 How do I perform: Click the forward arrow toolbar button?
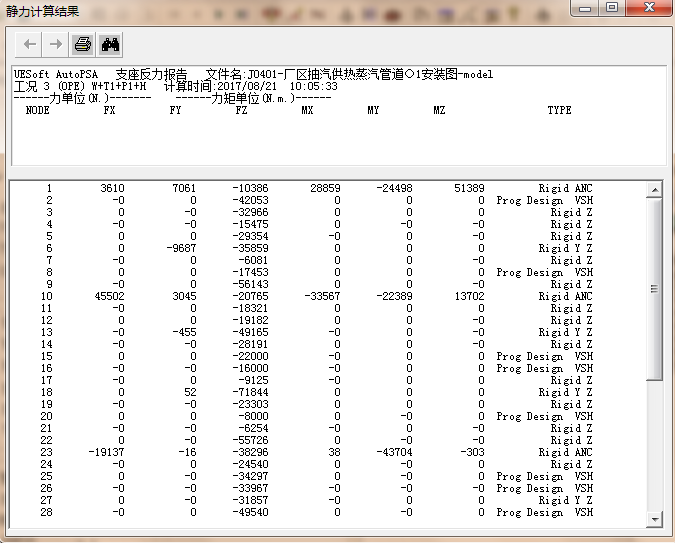[x=56, y=44]
